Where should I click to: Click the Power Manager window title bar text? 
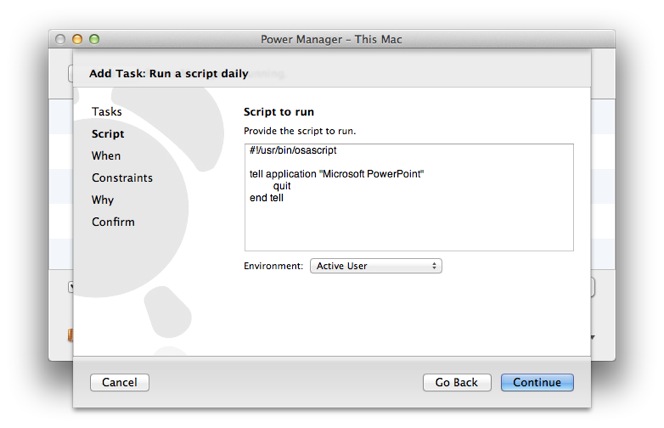[x=331, y=39]
